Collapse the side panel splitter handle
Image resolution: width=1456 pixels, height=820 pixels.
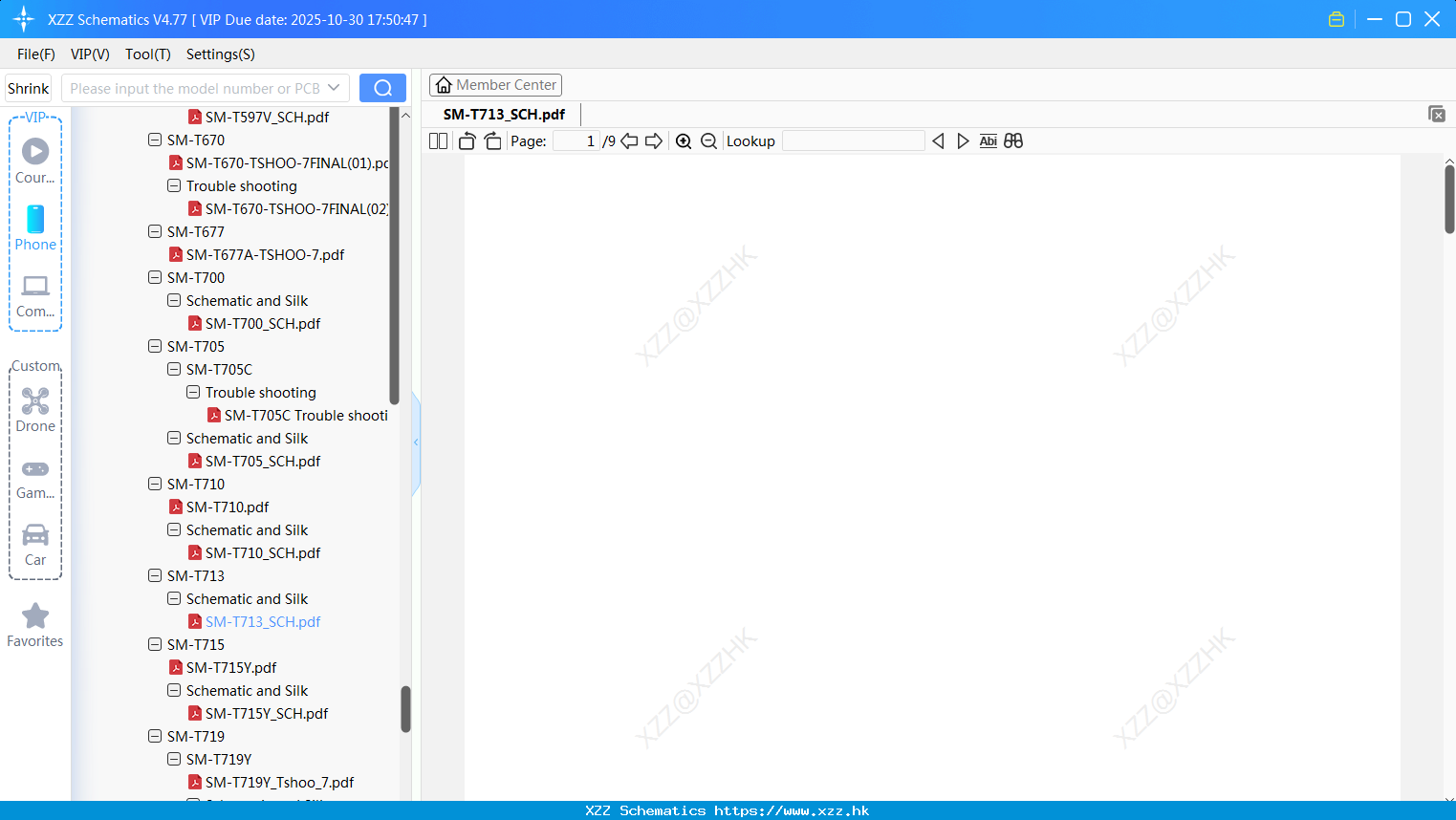tap(416, 442)
